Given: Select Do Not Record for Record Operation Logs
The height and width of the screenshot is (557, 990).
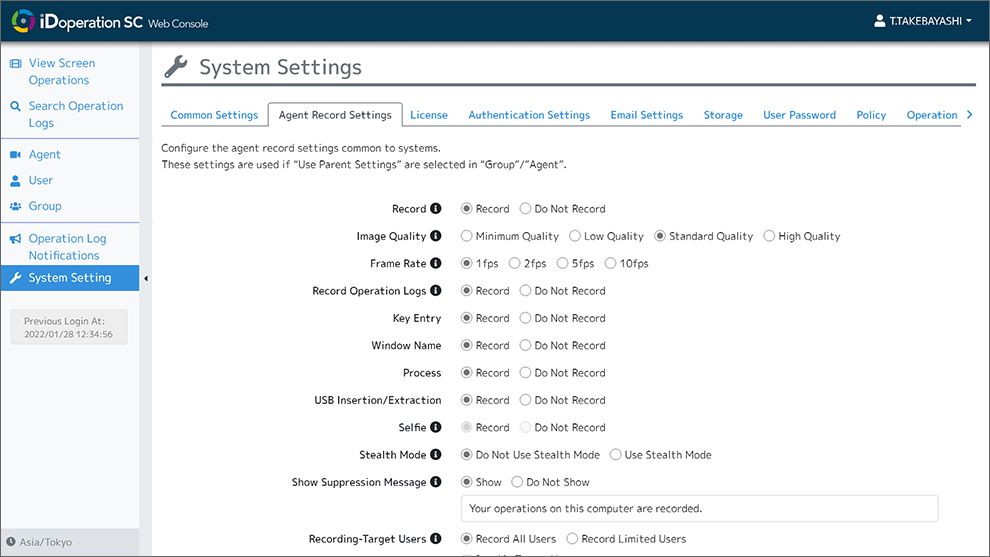Looking at the screenshot, I should point(525,290).
